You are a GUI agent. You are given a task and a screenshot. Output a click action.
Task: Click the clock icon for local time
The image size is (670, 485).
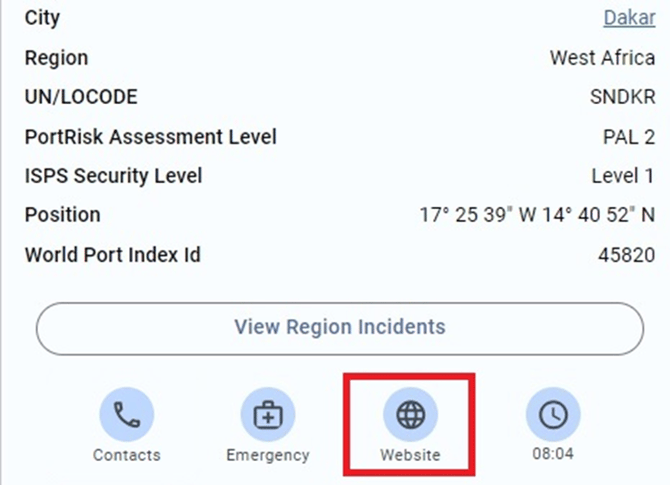coord(553,415)
